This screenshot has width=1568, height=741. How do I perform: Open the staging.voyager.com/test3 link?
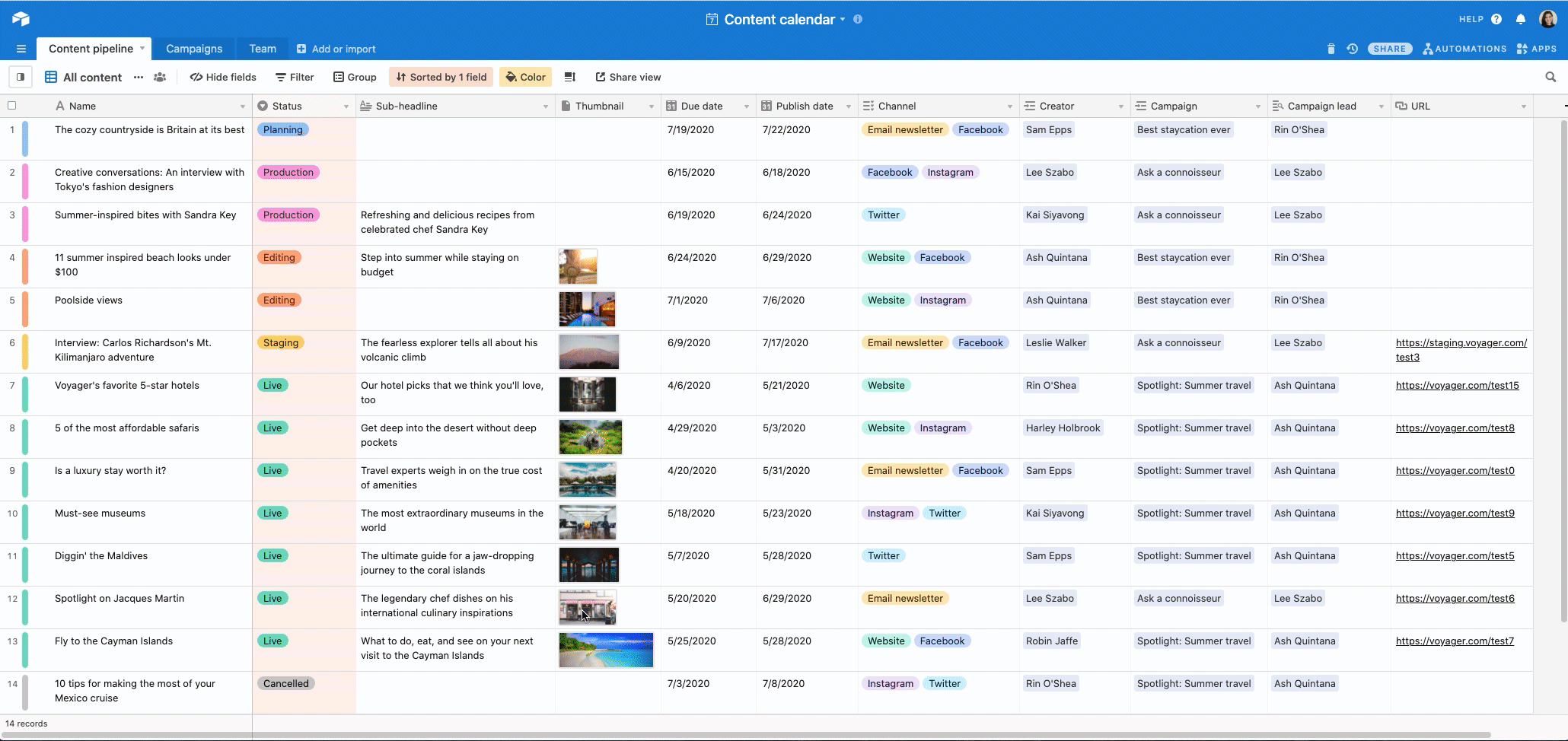pos(1461,350)
